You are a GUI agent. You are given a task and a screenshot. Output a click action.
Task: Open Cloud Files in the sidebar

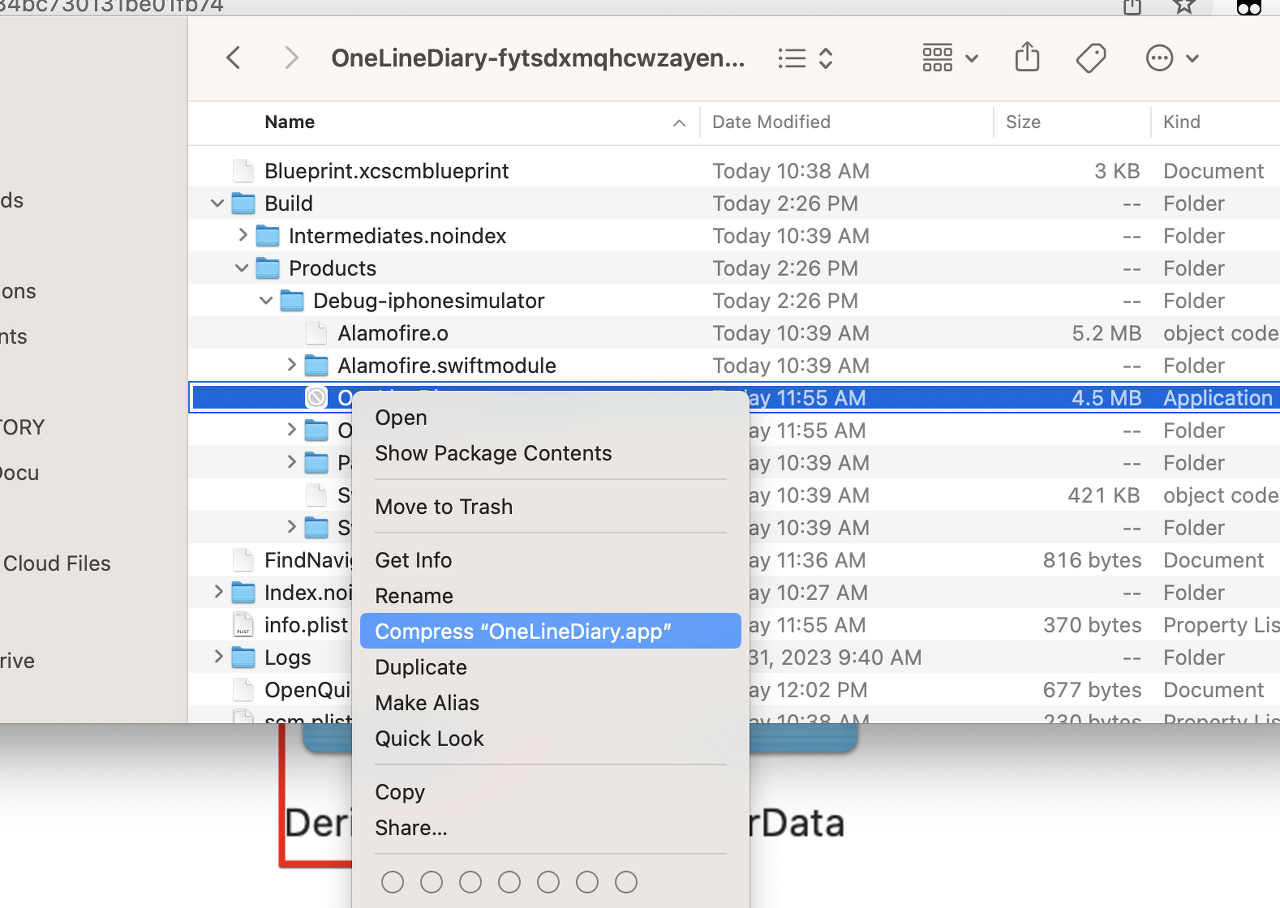[x=56, y=564]
